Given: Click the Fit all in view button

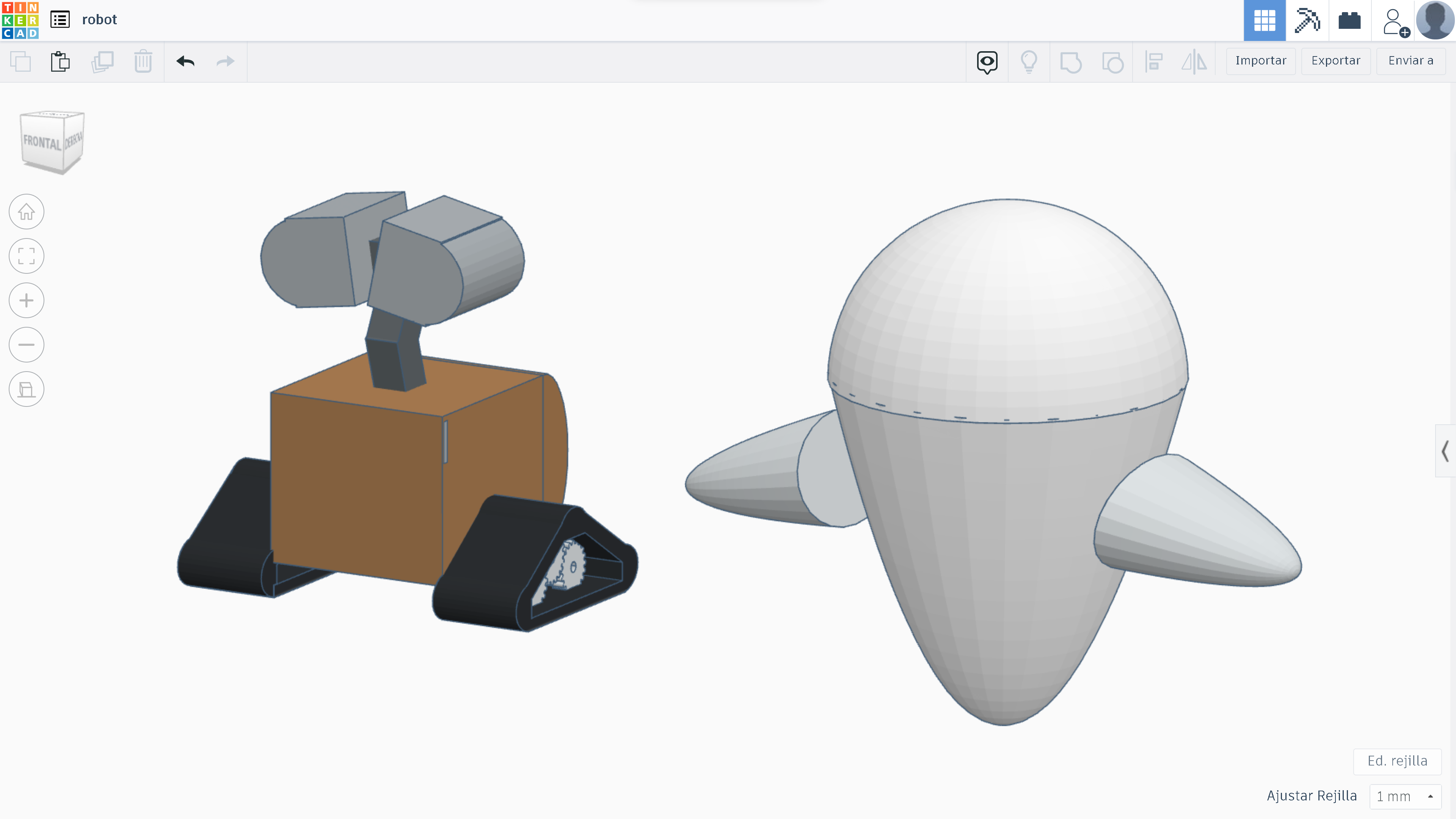Looking at the screenshot, I should pyautogui.click(x=27, y=256).
